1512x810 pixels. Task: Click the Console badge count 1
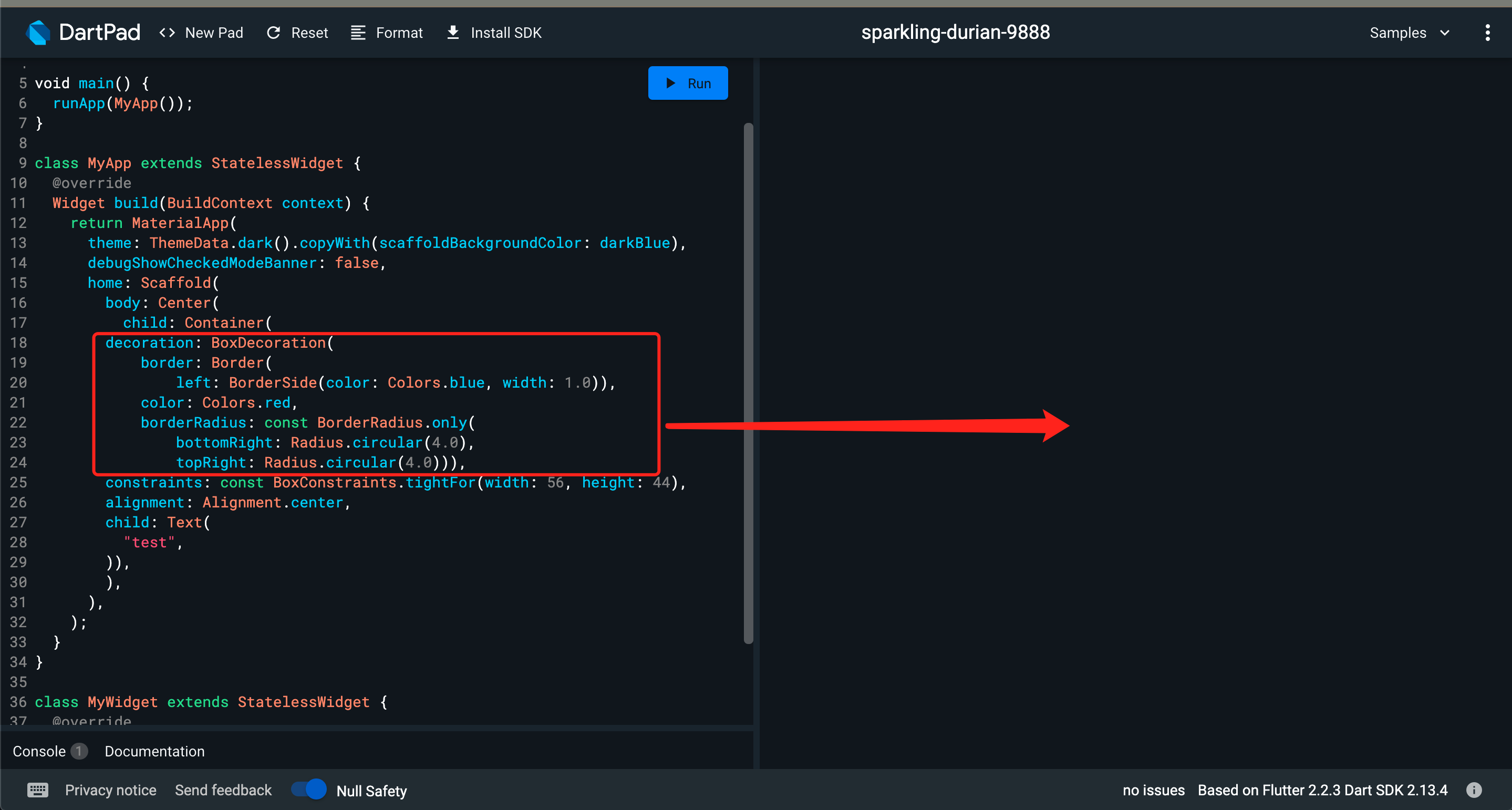coord(79,751)
